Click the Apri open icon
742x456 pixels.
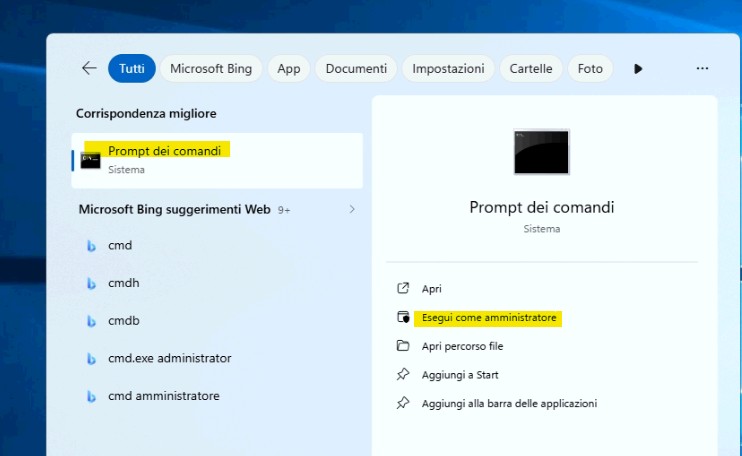point(403,288)
